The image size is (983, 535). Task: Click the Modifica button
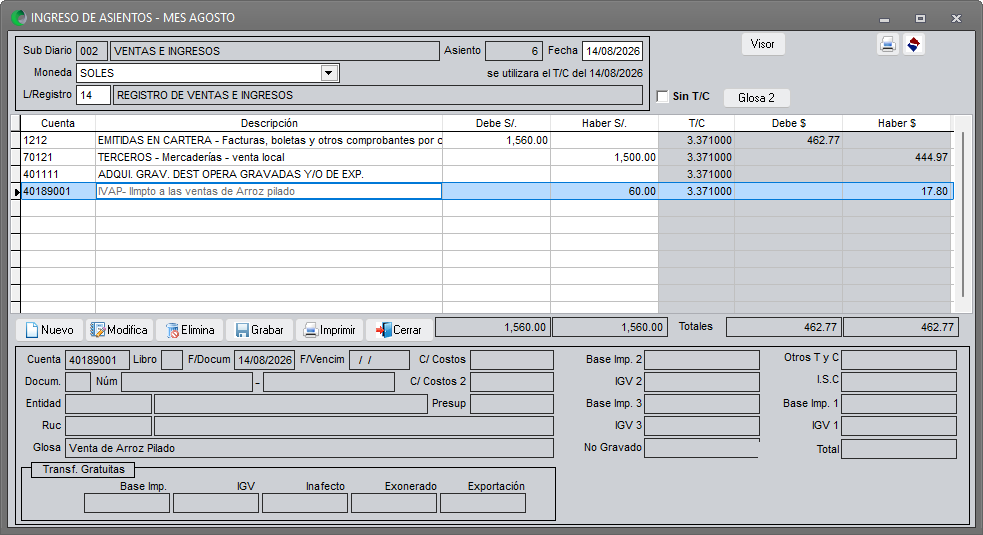pos(118,330)
